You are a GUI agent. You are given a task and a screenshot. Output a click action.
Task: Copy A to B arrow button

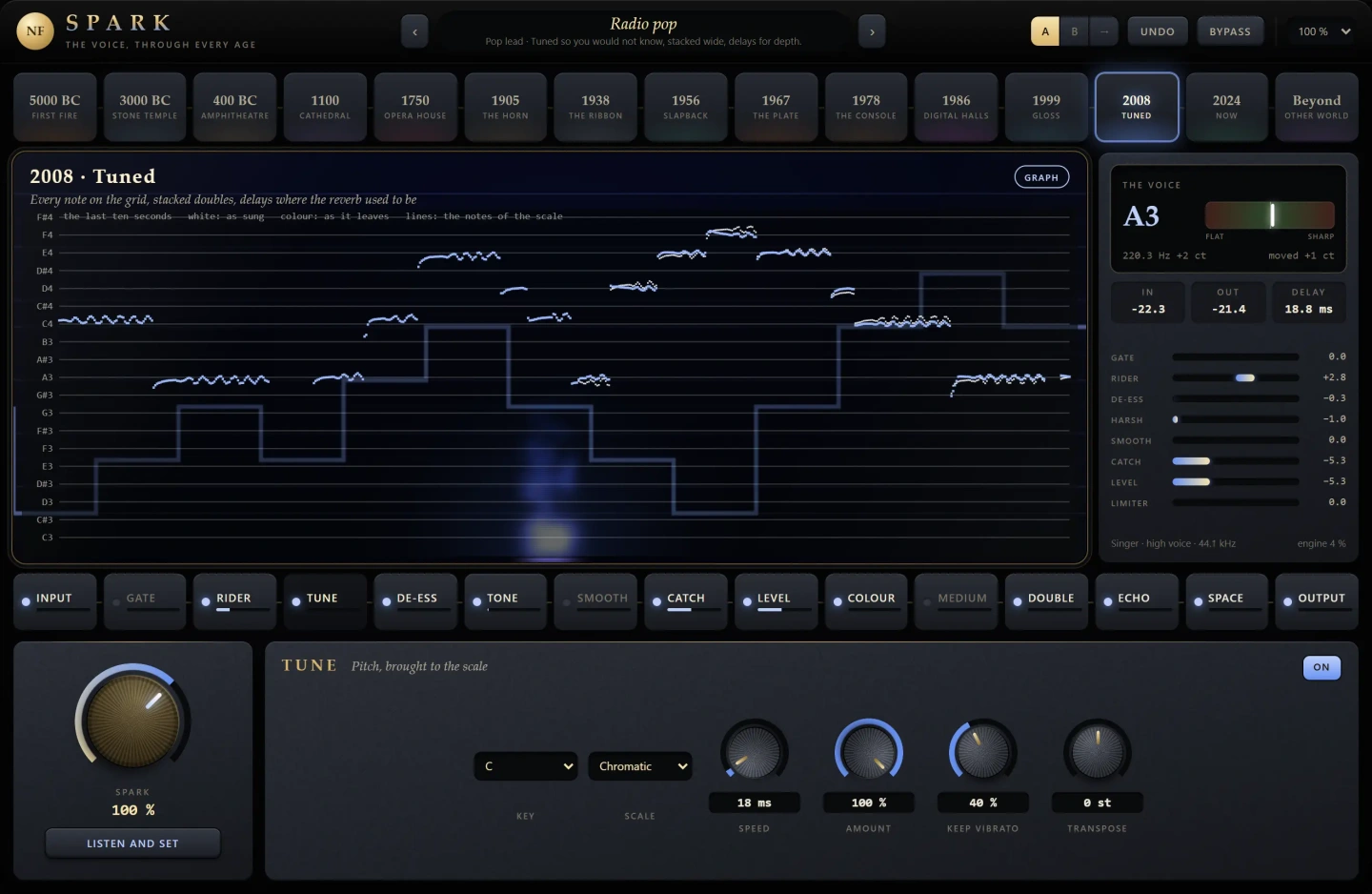coord(1104,31)
